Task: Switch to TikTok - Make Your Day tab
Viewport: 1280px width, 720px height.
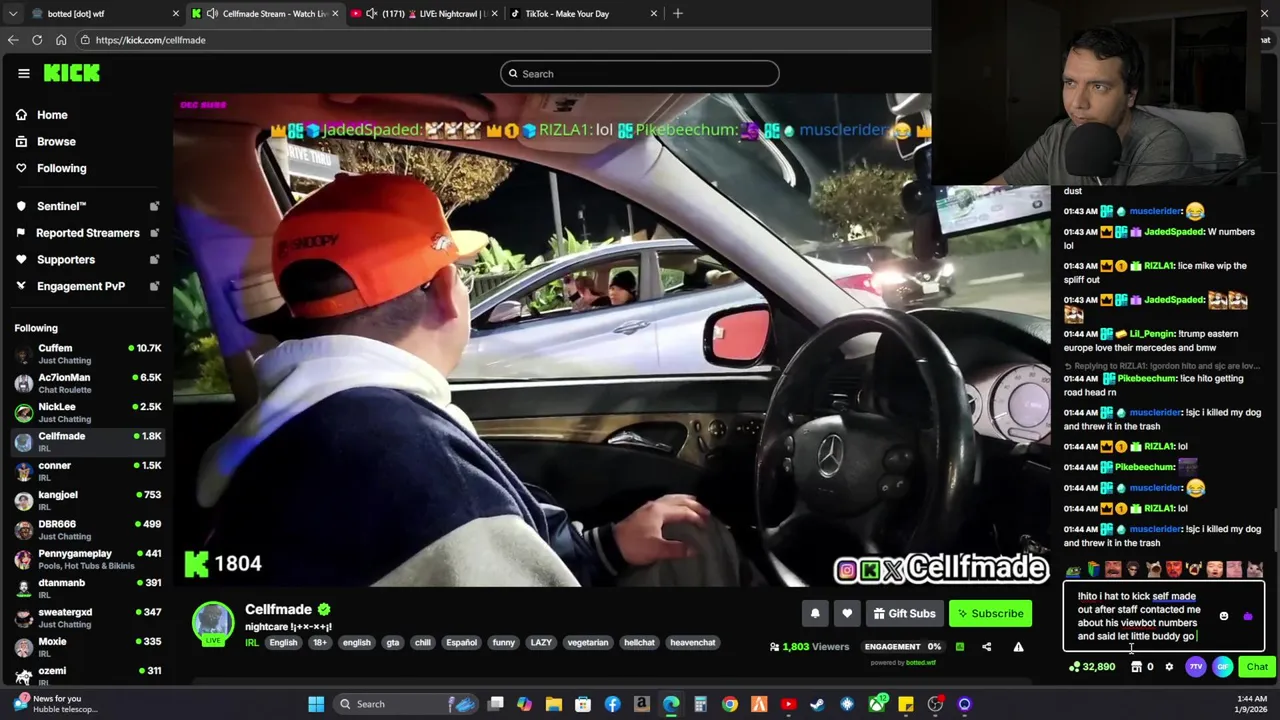Action: [584, 13]
